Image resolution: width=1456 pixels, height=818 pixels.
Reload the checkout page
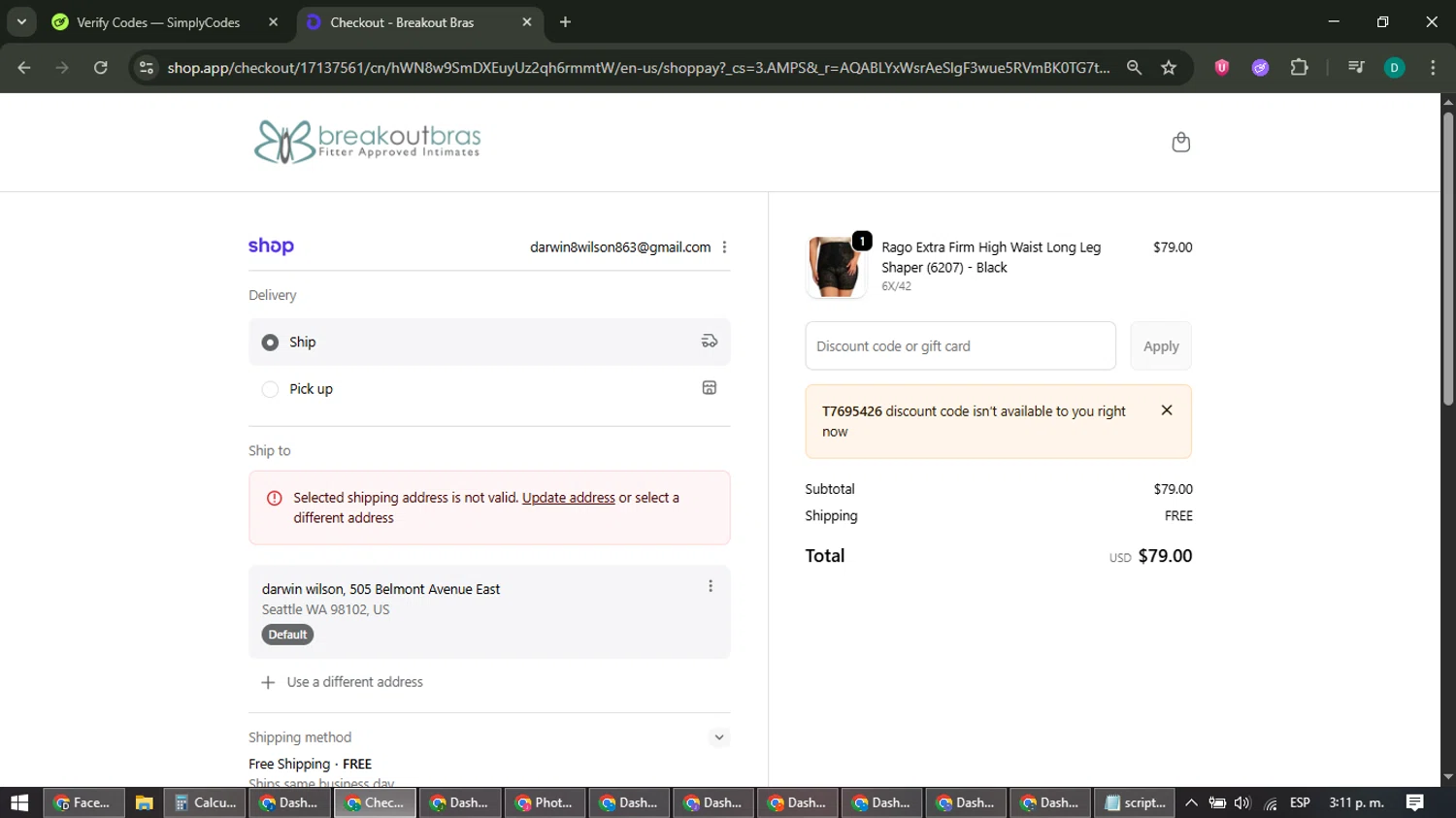(x=101, y=68)
